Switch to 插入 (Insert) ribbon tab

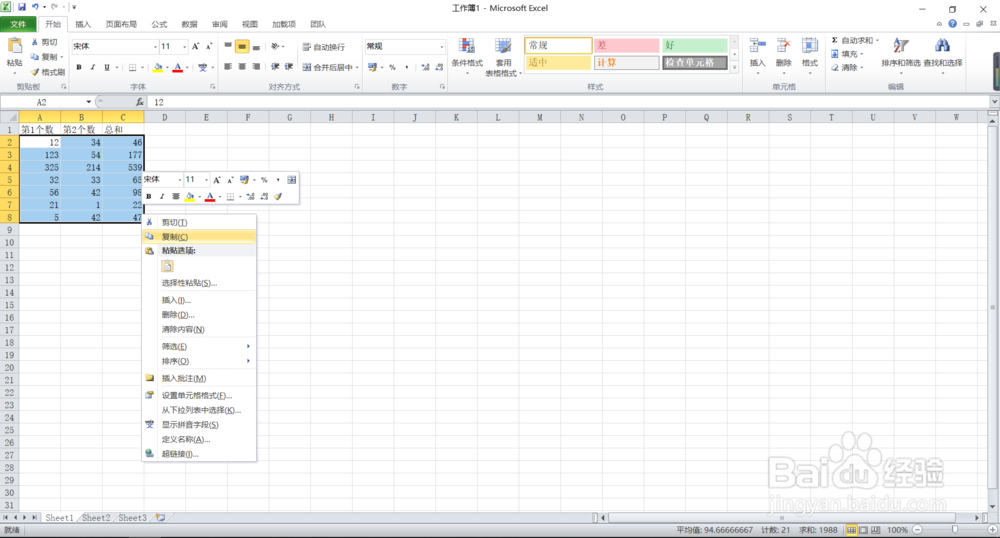pyautogui.click(x=83, y=24)
